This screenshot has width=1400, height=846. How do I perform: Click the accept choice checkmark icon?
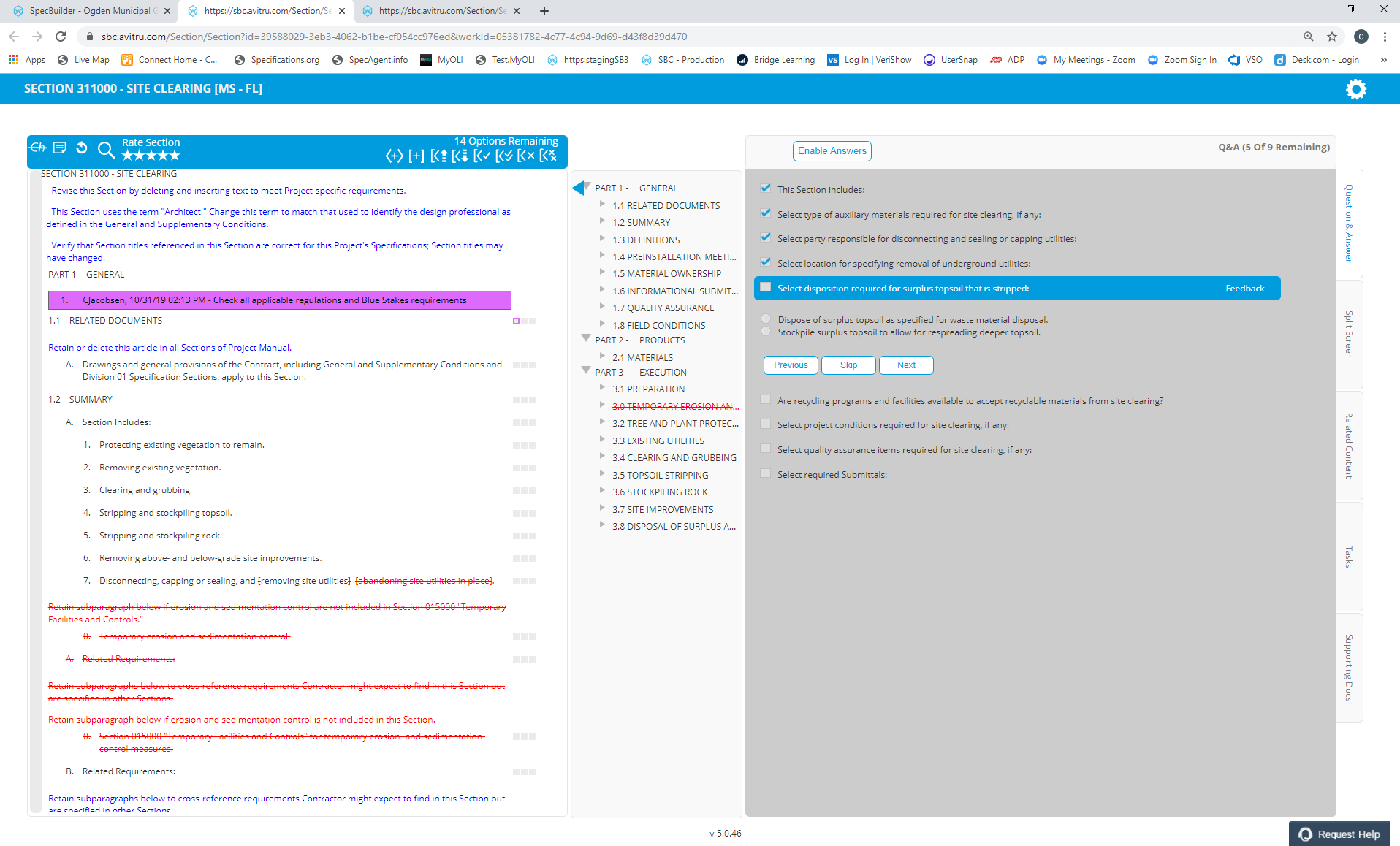click(482, 155)
